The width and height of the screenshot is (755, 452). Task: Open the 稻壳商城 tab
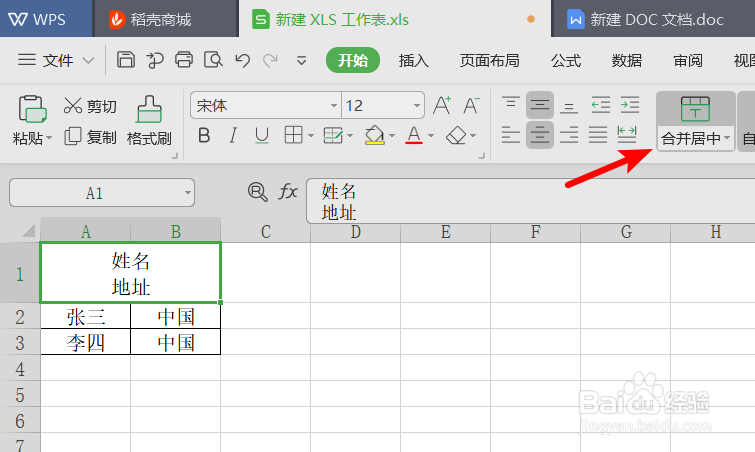click(166, 19)
